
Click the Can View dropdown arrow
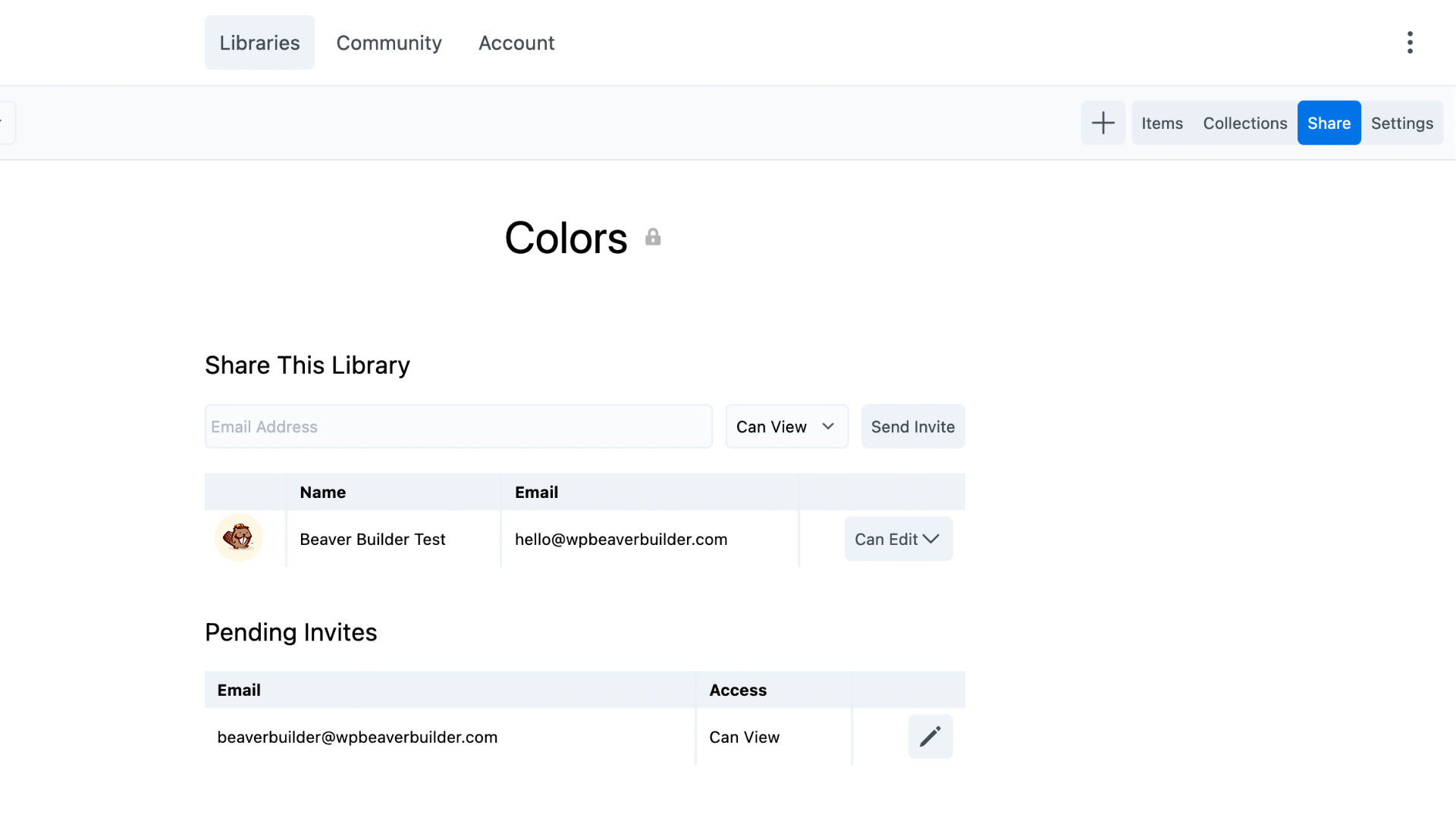(x=827, y=426)
